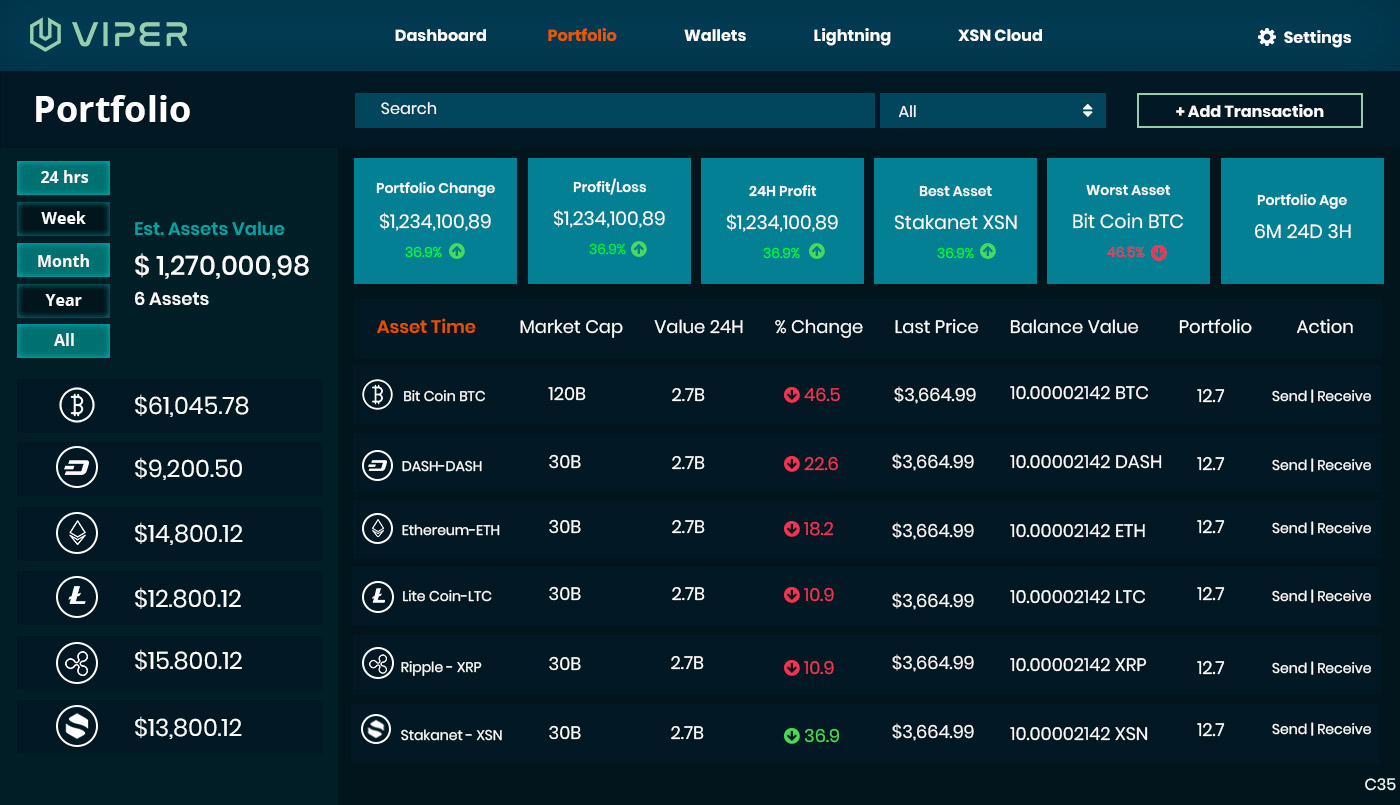Click green up arrow in Portfolio Change card
This screenshot has height=805, width=1400.
coord(457,252)
